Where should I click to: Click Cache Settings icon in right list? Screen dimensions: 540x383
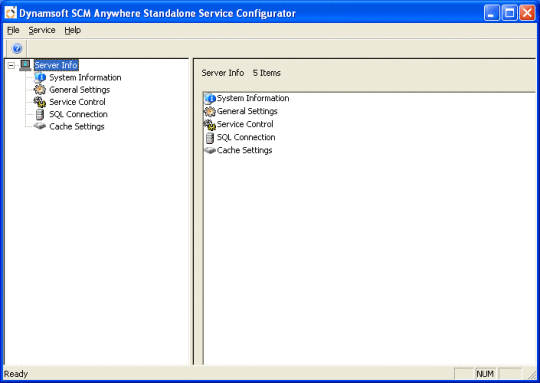click(210, 151)
